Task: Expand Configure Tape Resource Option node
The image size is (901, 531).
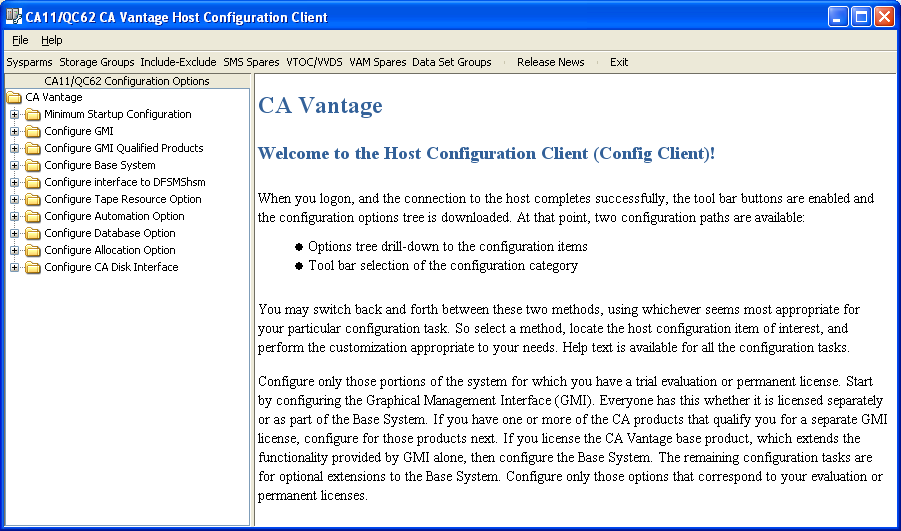Action: point(14,199)
